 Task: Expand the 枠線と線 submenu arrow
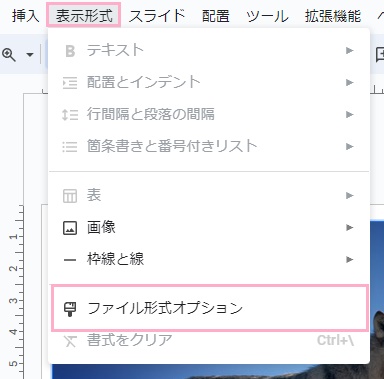[349, 259]
